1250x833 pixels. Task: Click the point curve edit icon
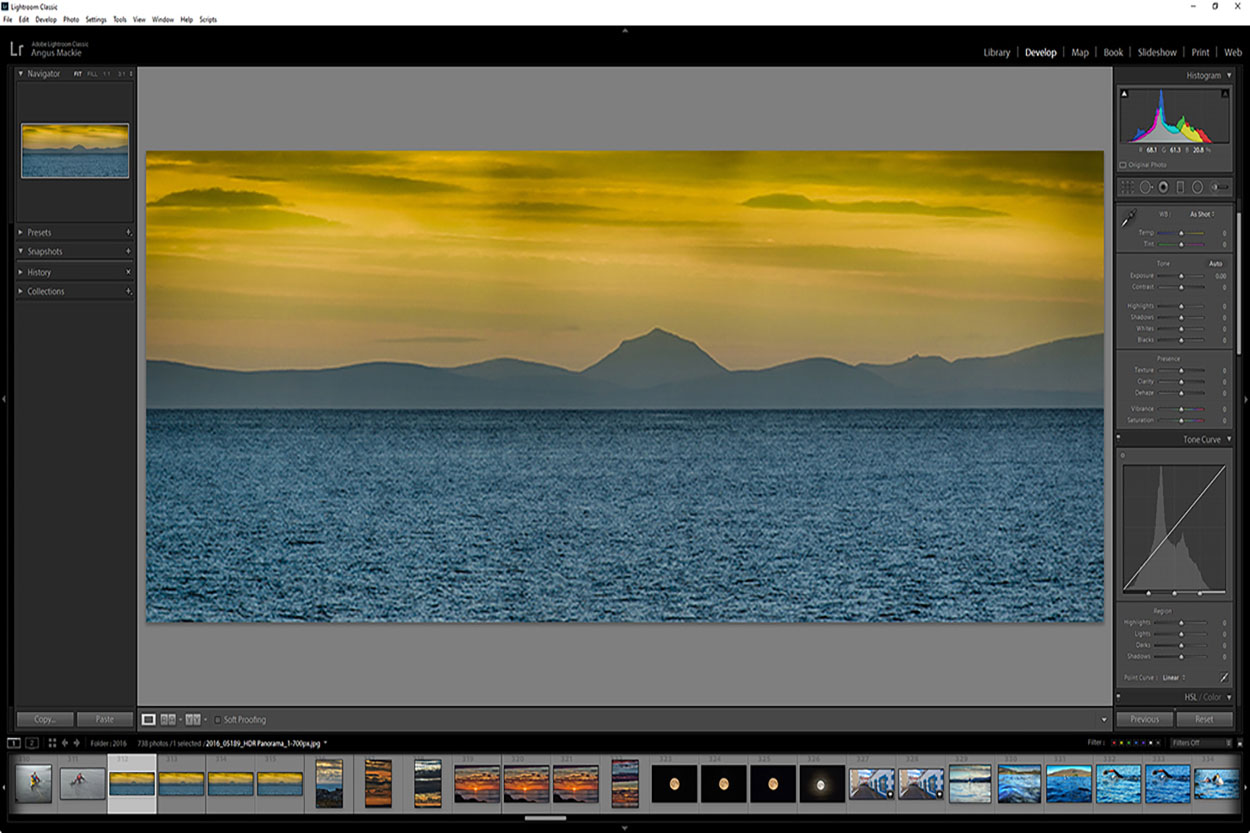1224,678
